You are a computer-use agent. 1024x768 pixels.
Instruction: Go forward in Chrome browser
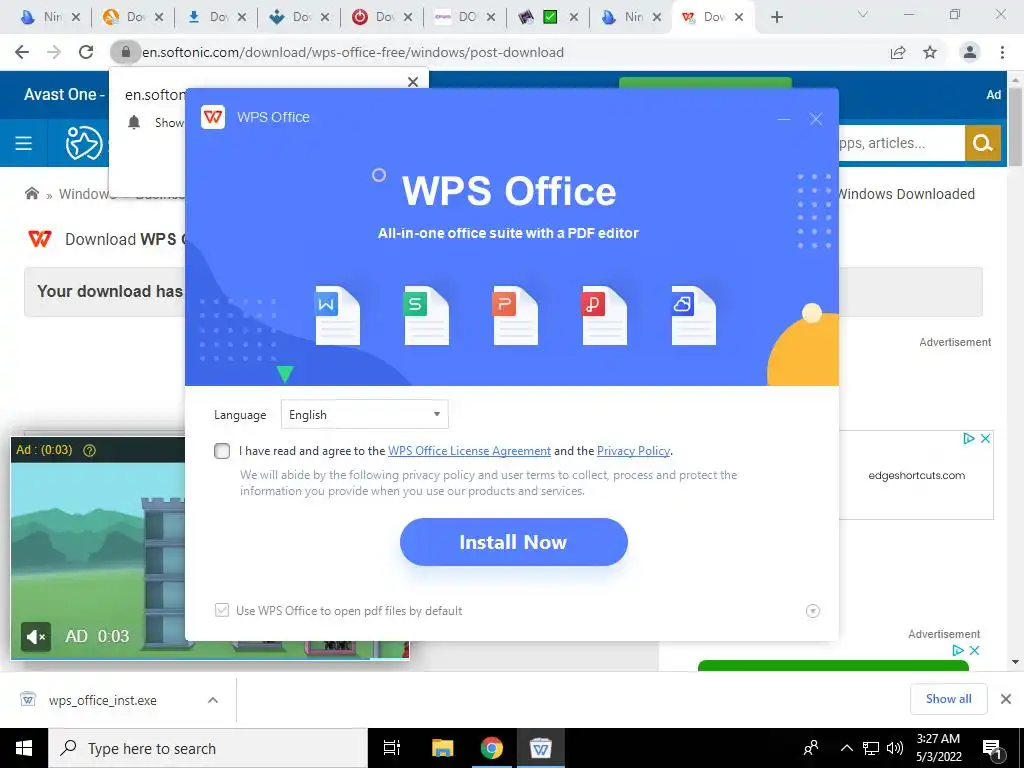(54, 52)
